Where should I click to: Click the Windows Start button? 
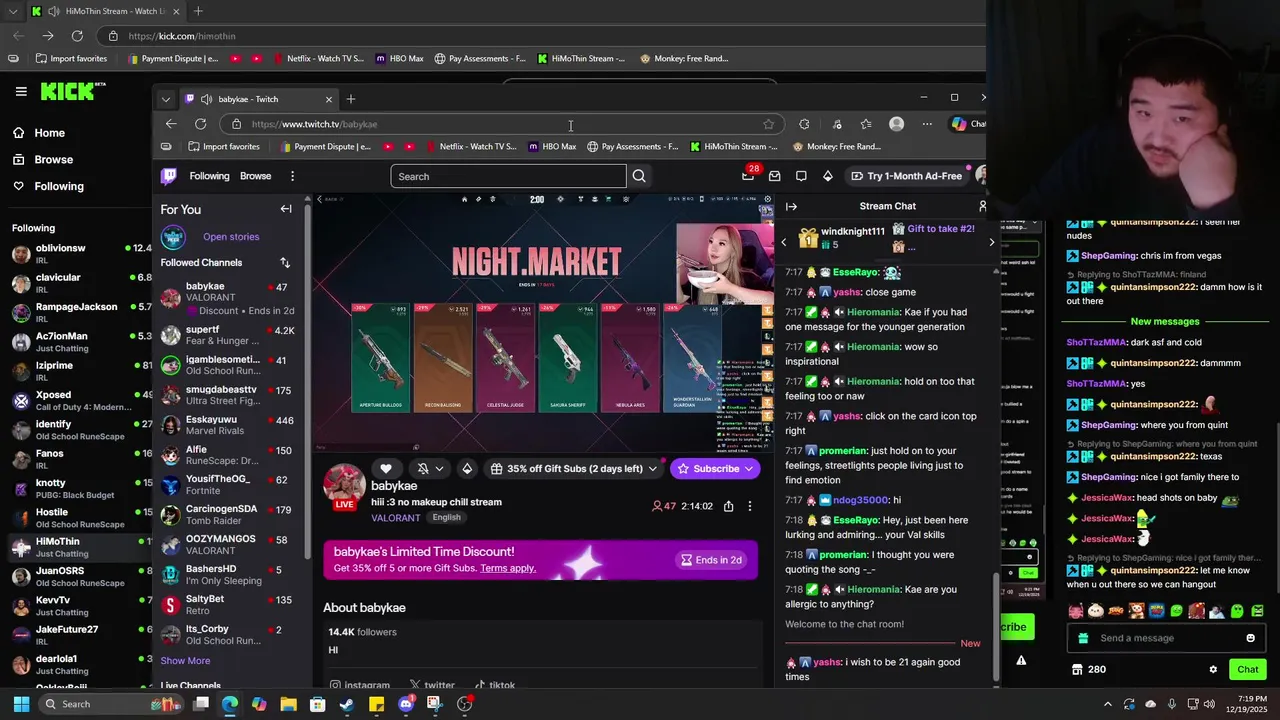pos(21,704)
